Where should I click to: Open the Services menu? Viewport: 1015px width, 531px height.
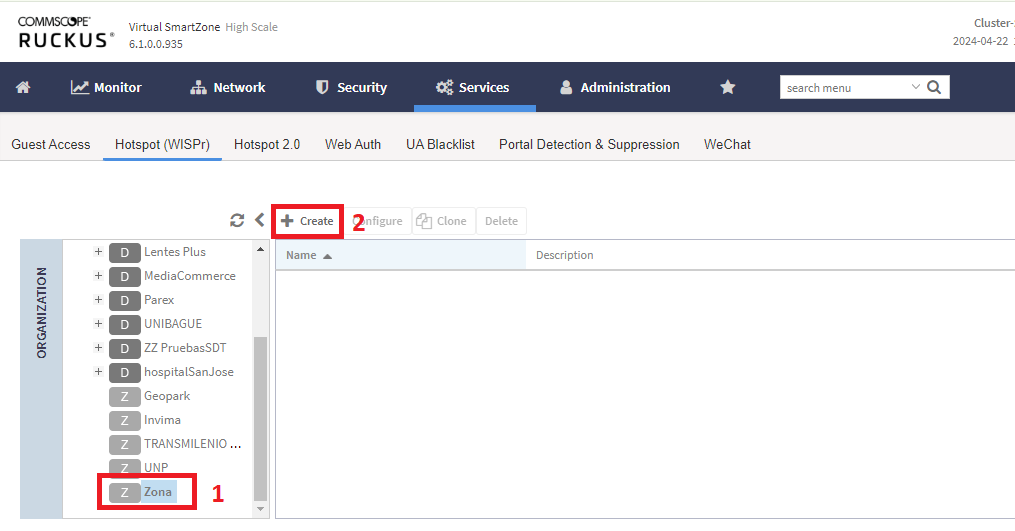[x=473, y=87]
